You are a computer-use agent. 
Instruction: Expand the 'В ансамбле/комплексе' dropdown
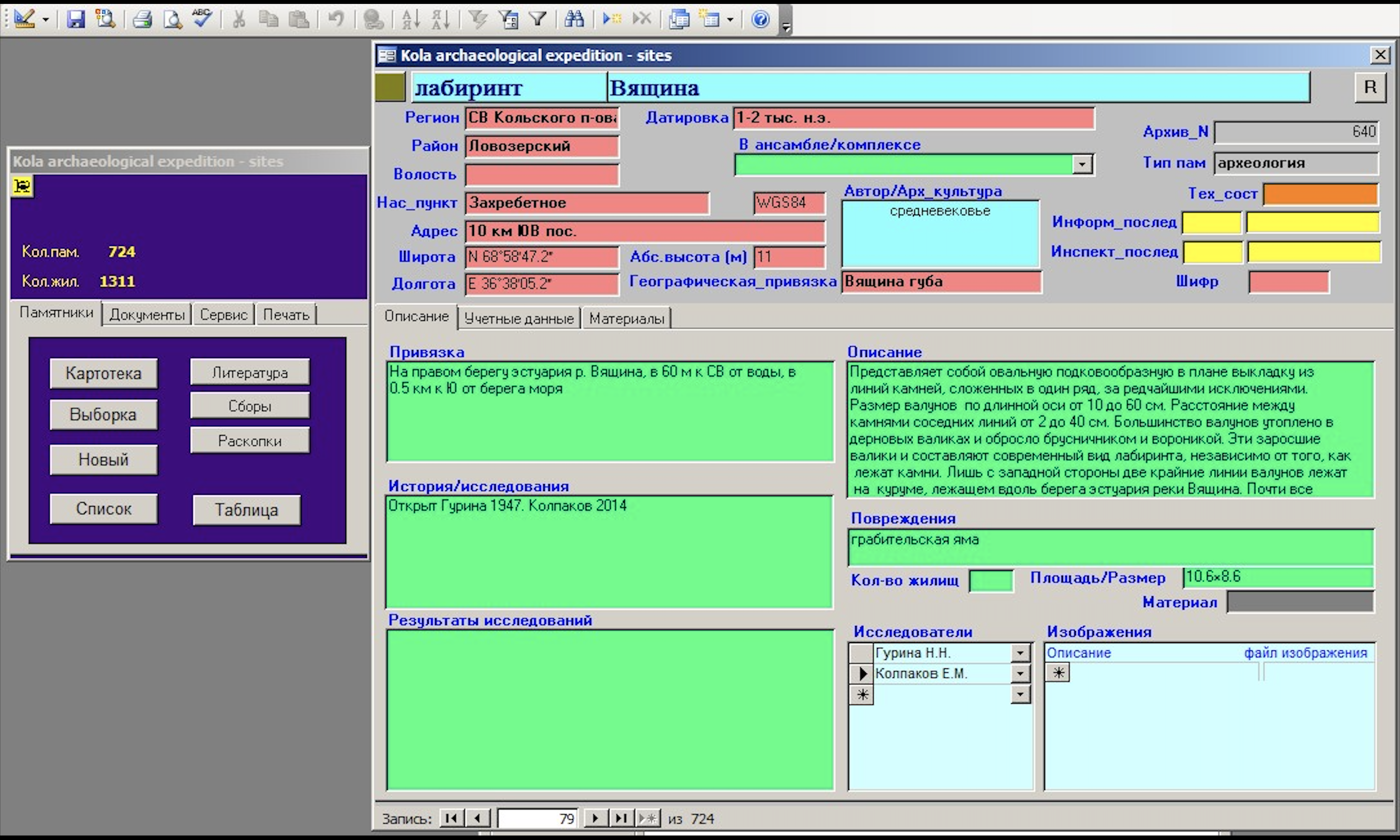(1082, 165)
